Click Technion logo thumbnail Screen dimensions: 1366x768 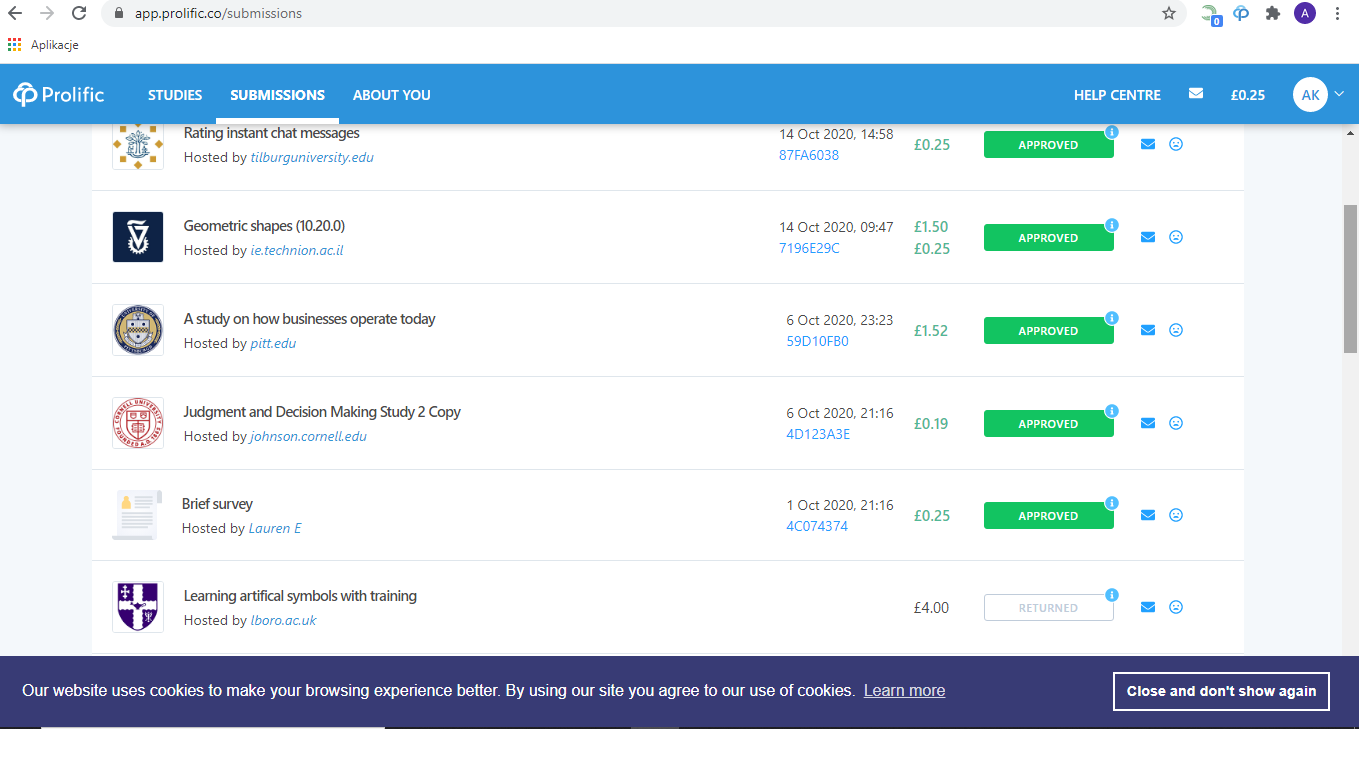pos(138,237)
